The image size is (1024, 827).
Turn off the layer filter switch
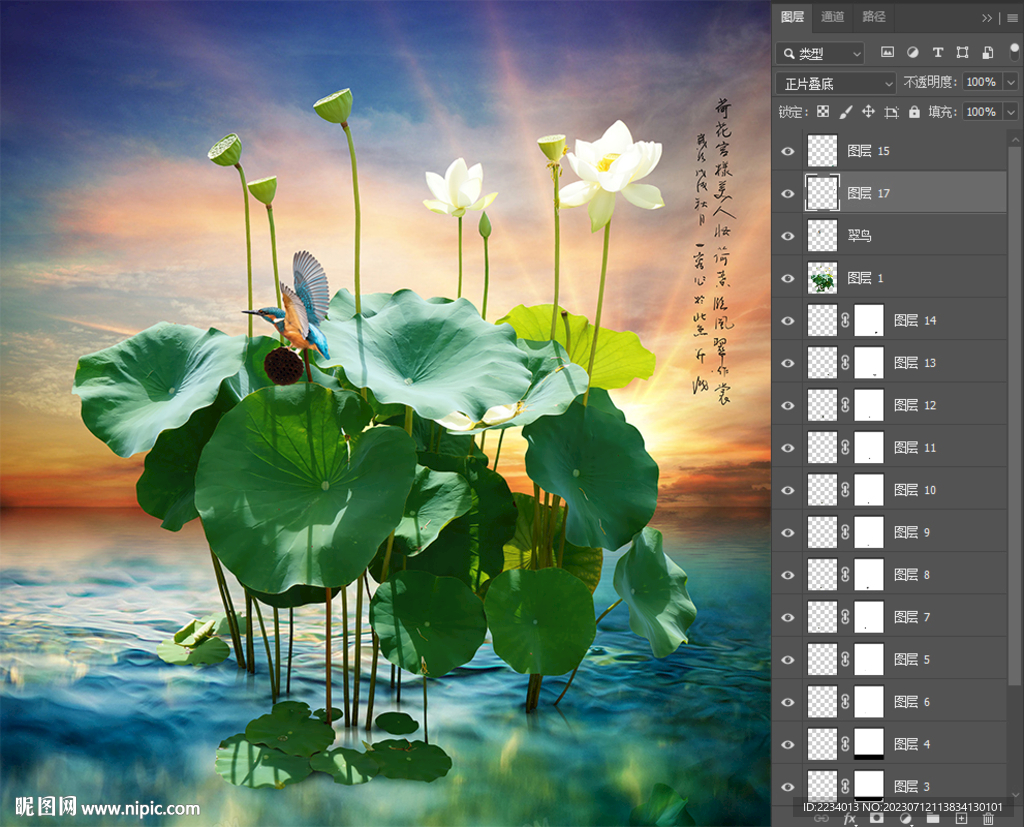tap(1014, 50)
